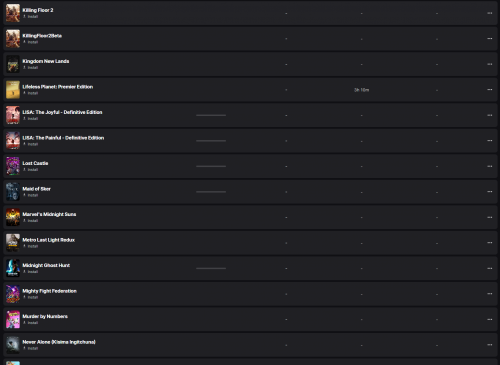Open Killing Floor 2 cover thumbnail
The height and width of the screenshot is (365, 500).
(13, 13)
